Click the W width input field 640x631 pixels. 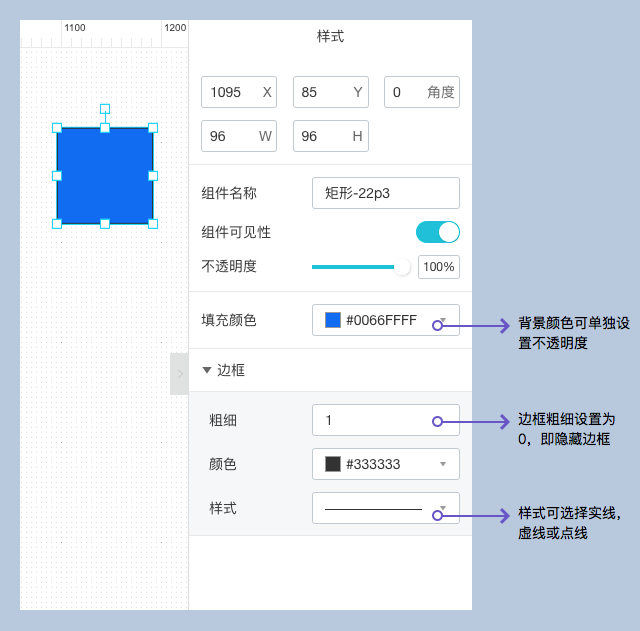(x=229, y=136)
